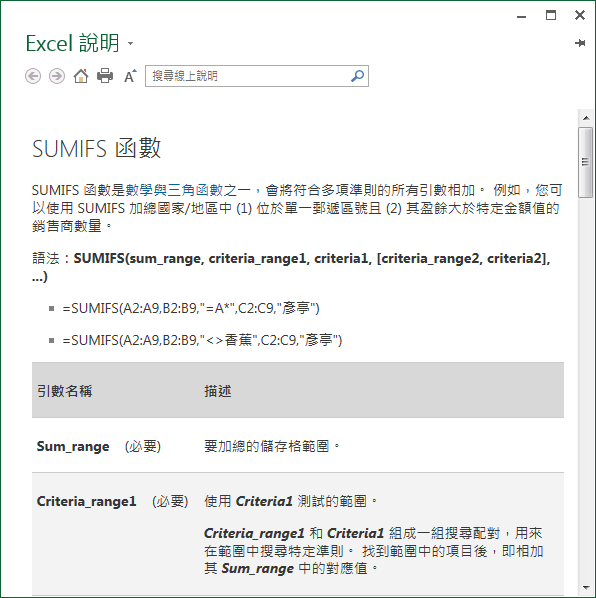The height and width of the screenshot is (598, 596).
Task: Close the Excel help window
Action: [580, 15]
